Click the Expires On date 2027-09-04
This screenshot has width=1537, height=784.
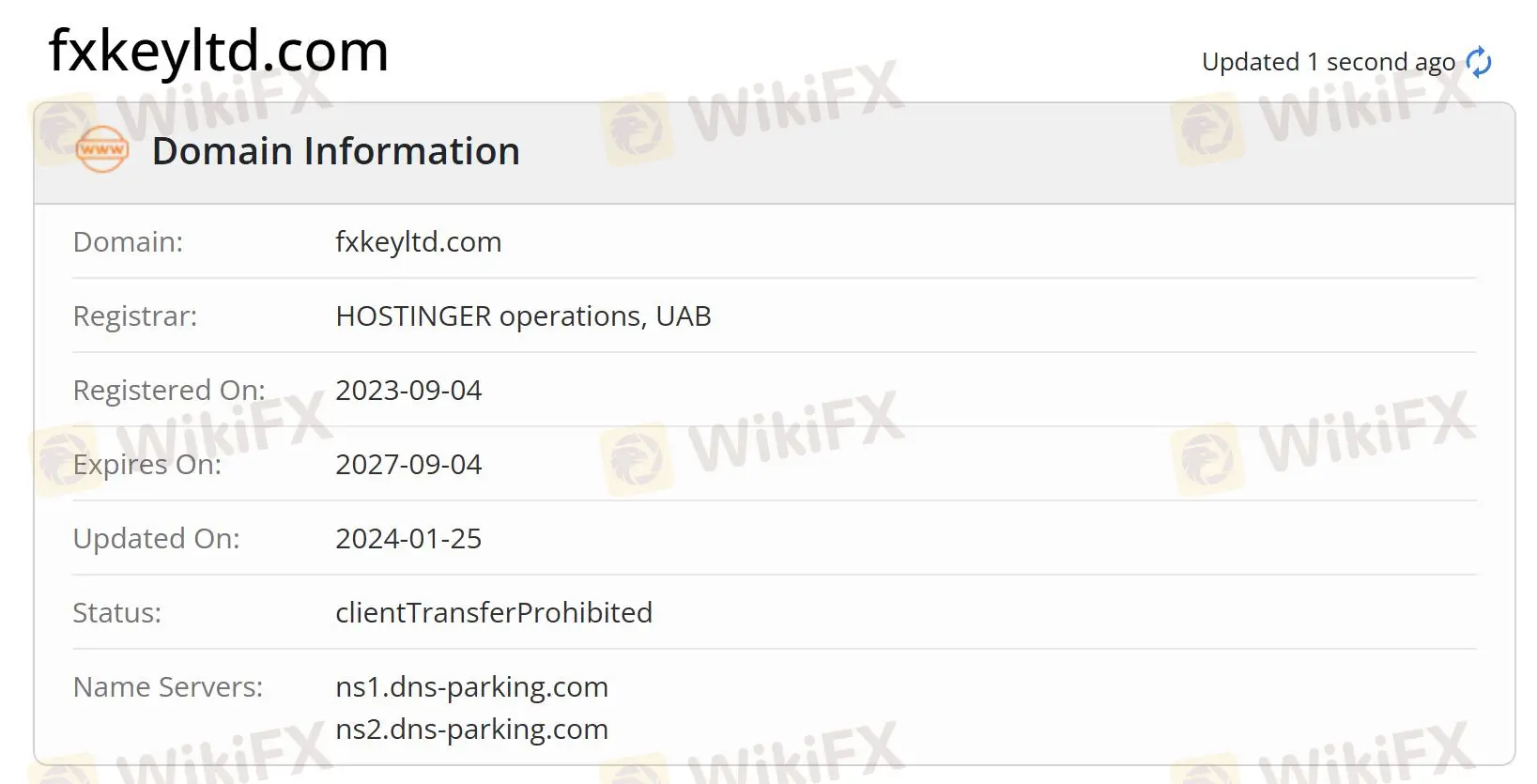point(408,464)
